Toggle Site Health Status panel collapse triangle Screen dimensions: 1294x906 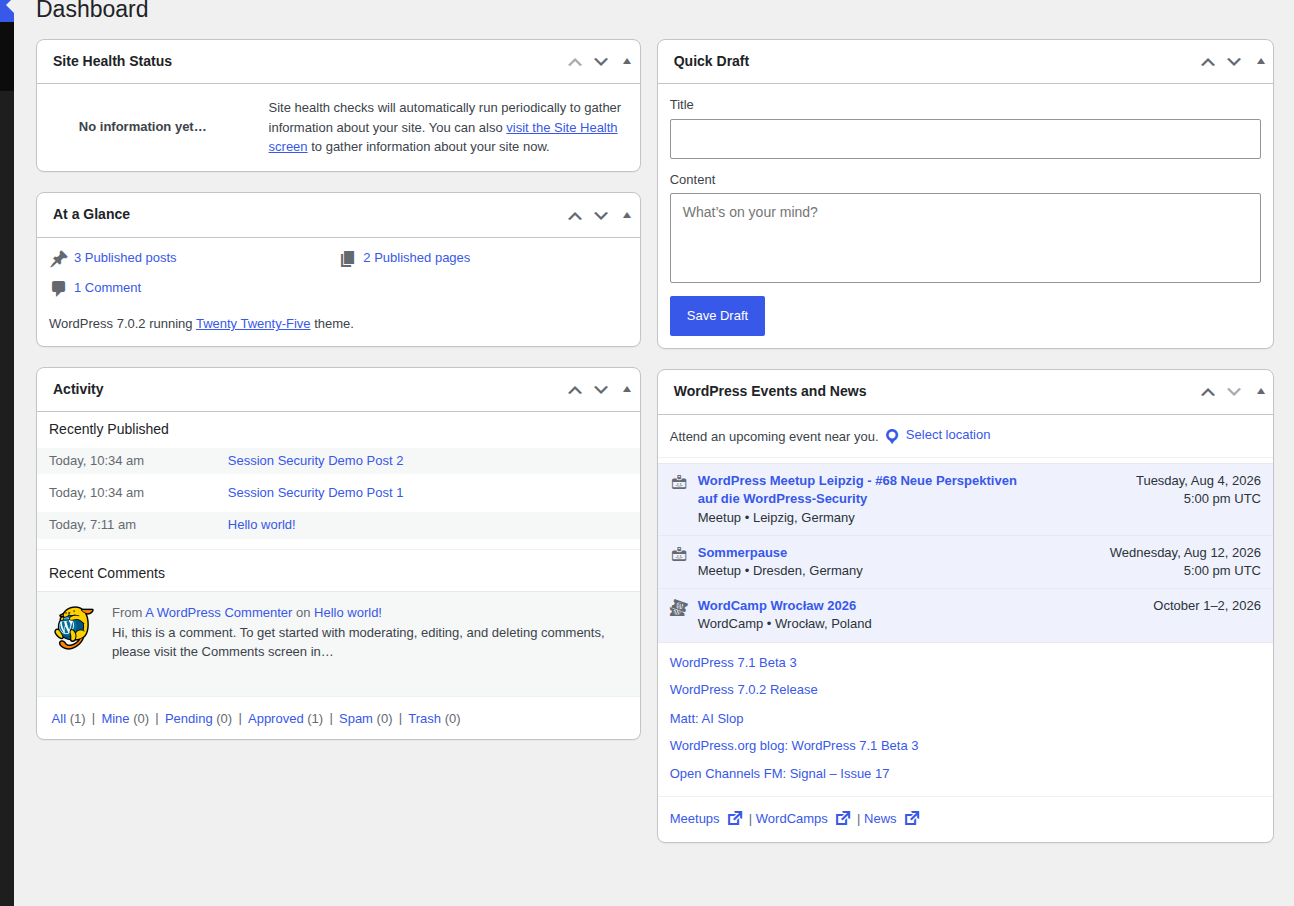(x=627, y=61)
